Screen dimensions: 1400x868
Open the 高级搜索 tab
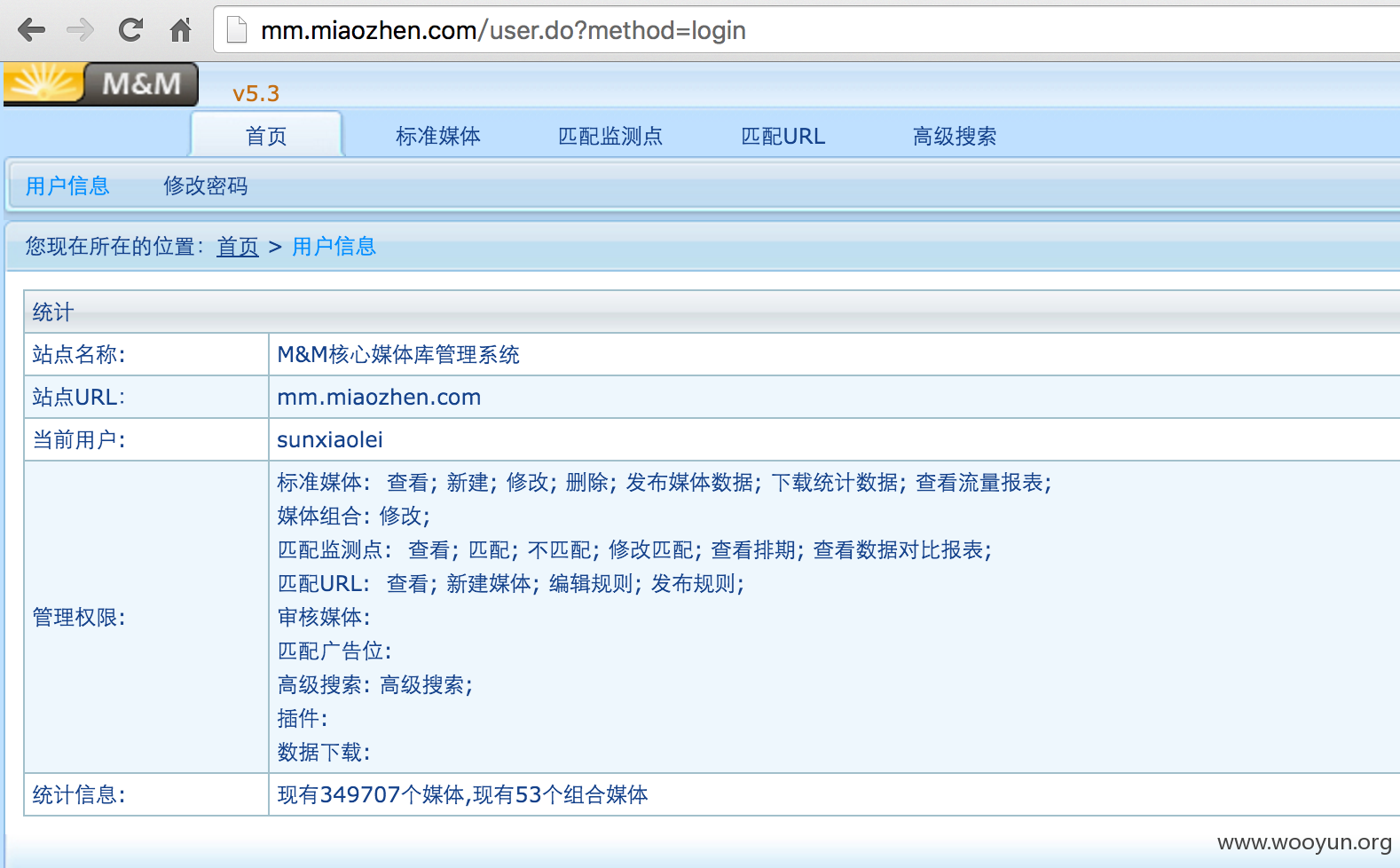tap(955, 136)
